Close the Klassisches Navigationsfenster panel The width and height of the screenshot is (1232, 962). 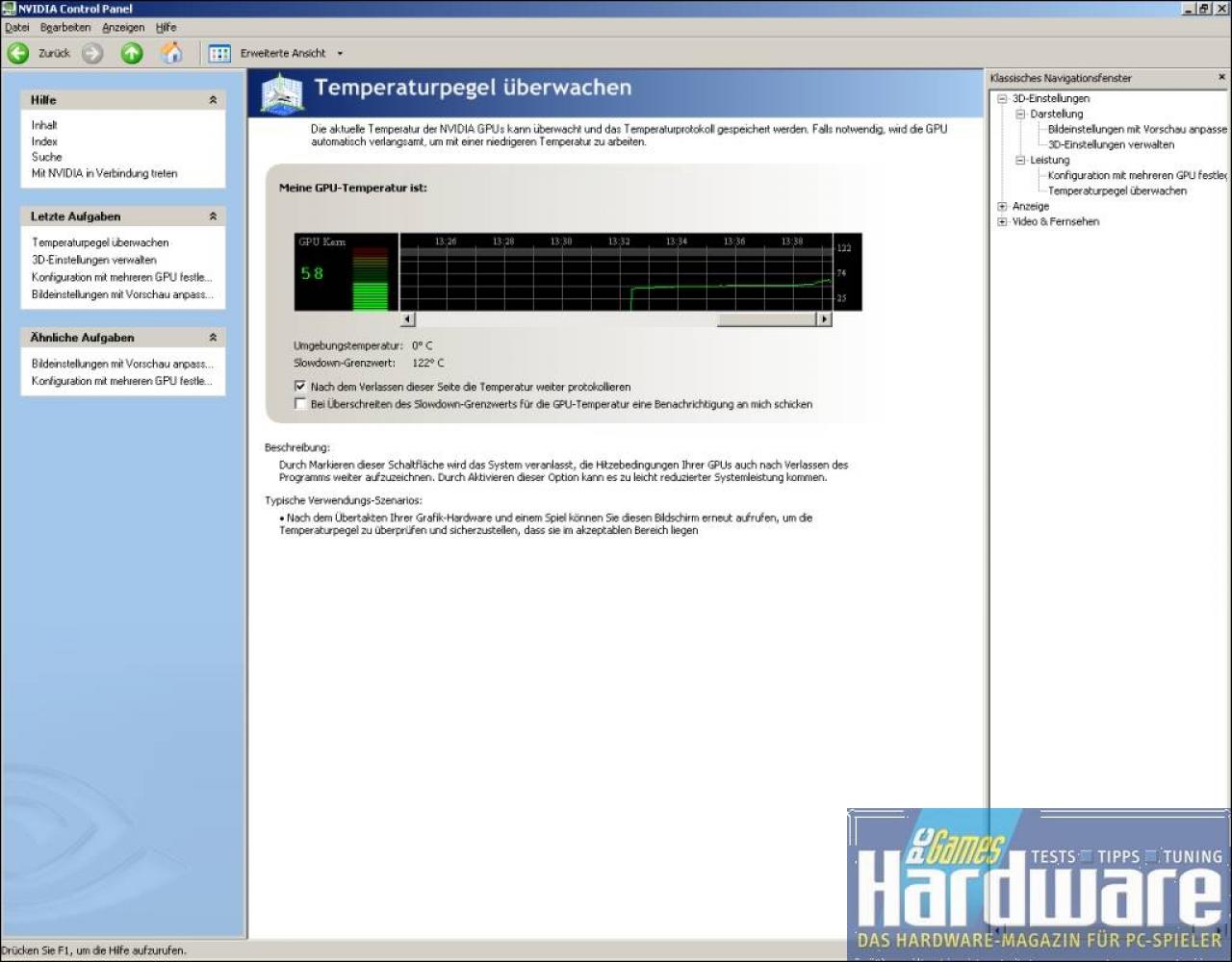[x=1222, y=77]
